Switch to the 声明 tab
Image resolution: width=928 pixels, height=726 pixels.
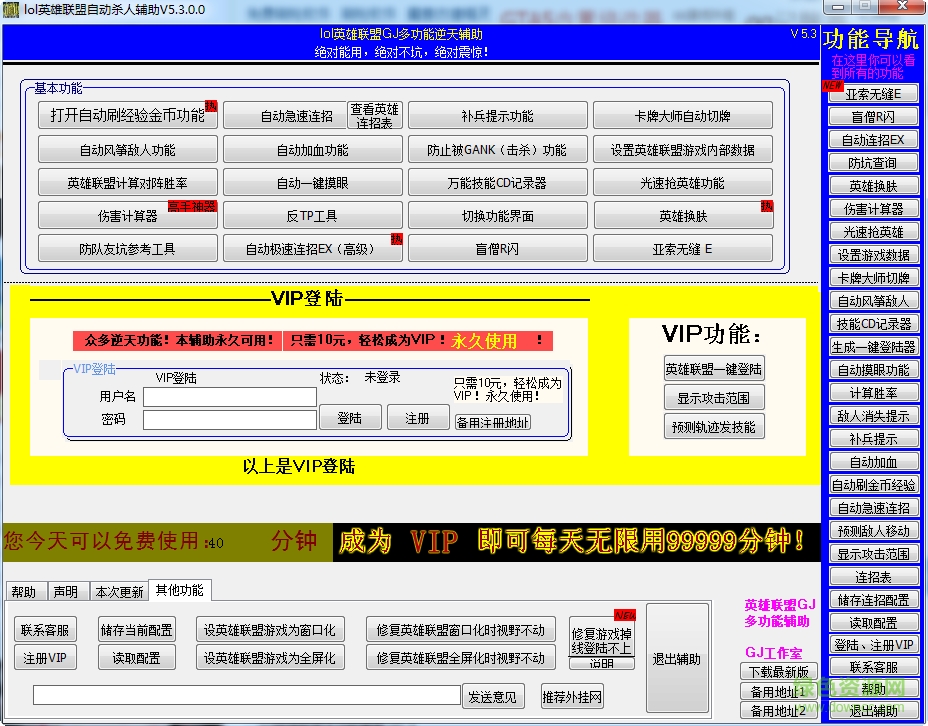pos(66,592)
